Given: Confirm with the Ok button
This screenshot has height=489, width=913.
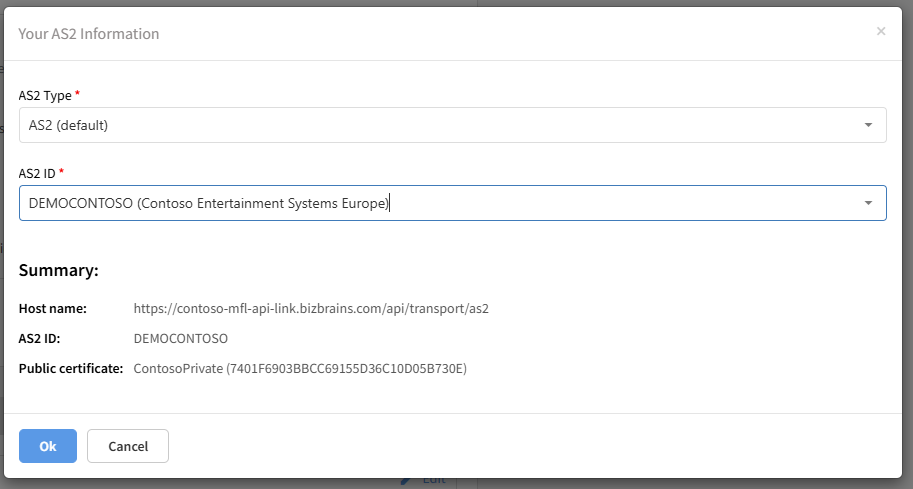Looking at the screenshot, I should point(48,446).
